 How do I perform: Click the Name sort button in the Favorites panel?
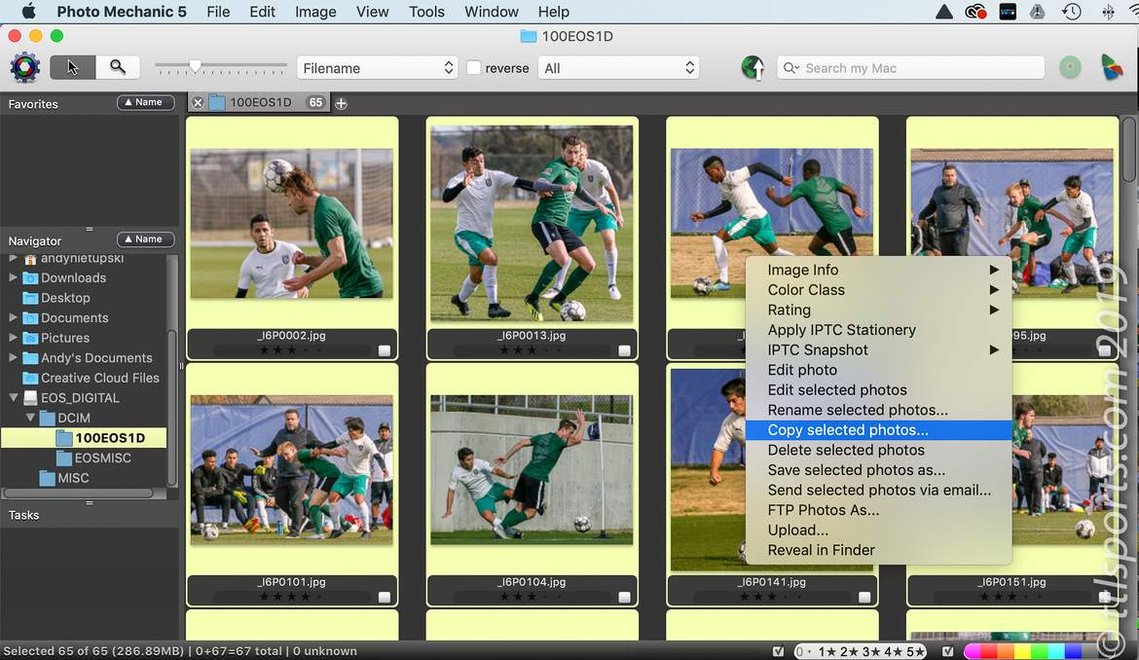145,102
